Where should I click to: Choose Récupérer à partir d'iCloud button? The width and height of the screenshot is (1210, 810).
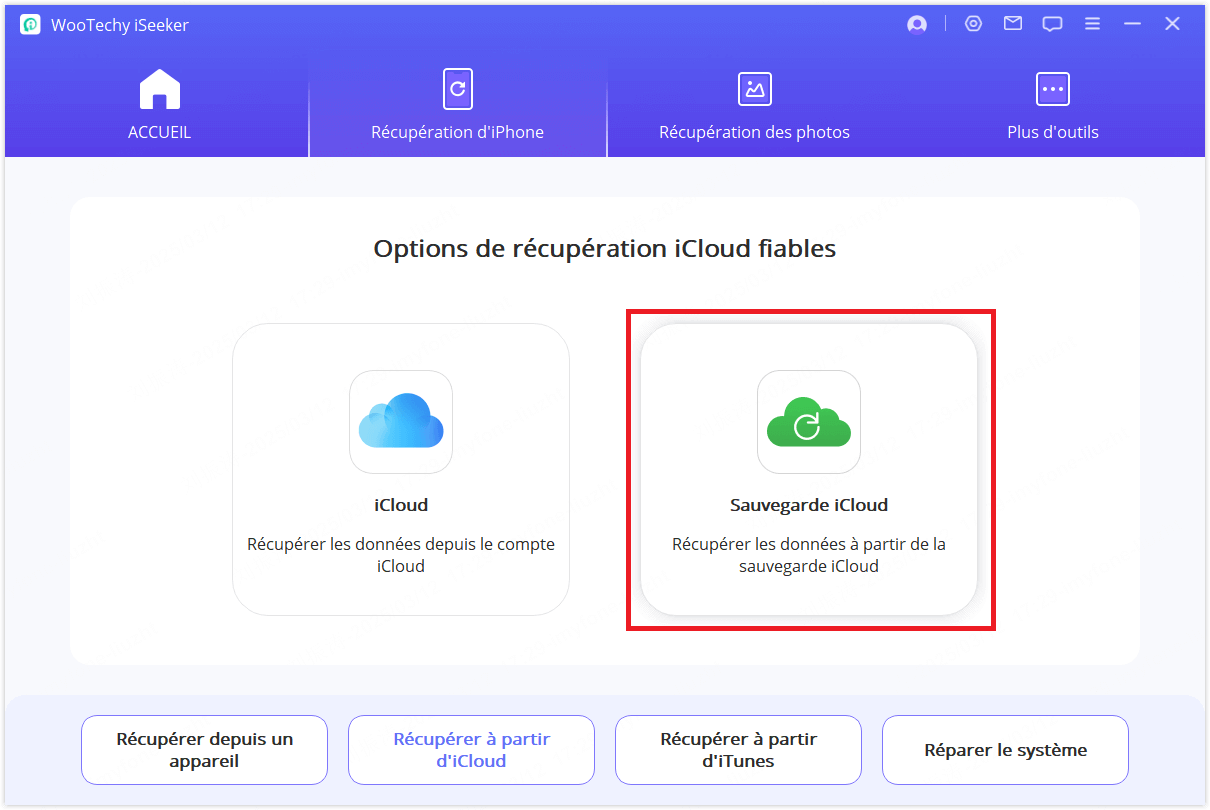pos(471,750)
